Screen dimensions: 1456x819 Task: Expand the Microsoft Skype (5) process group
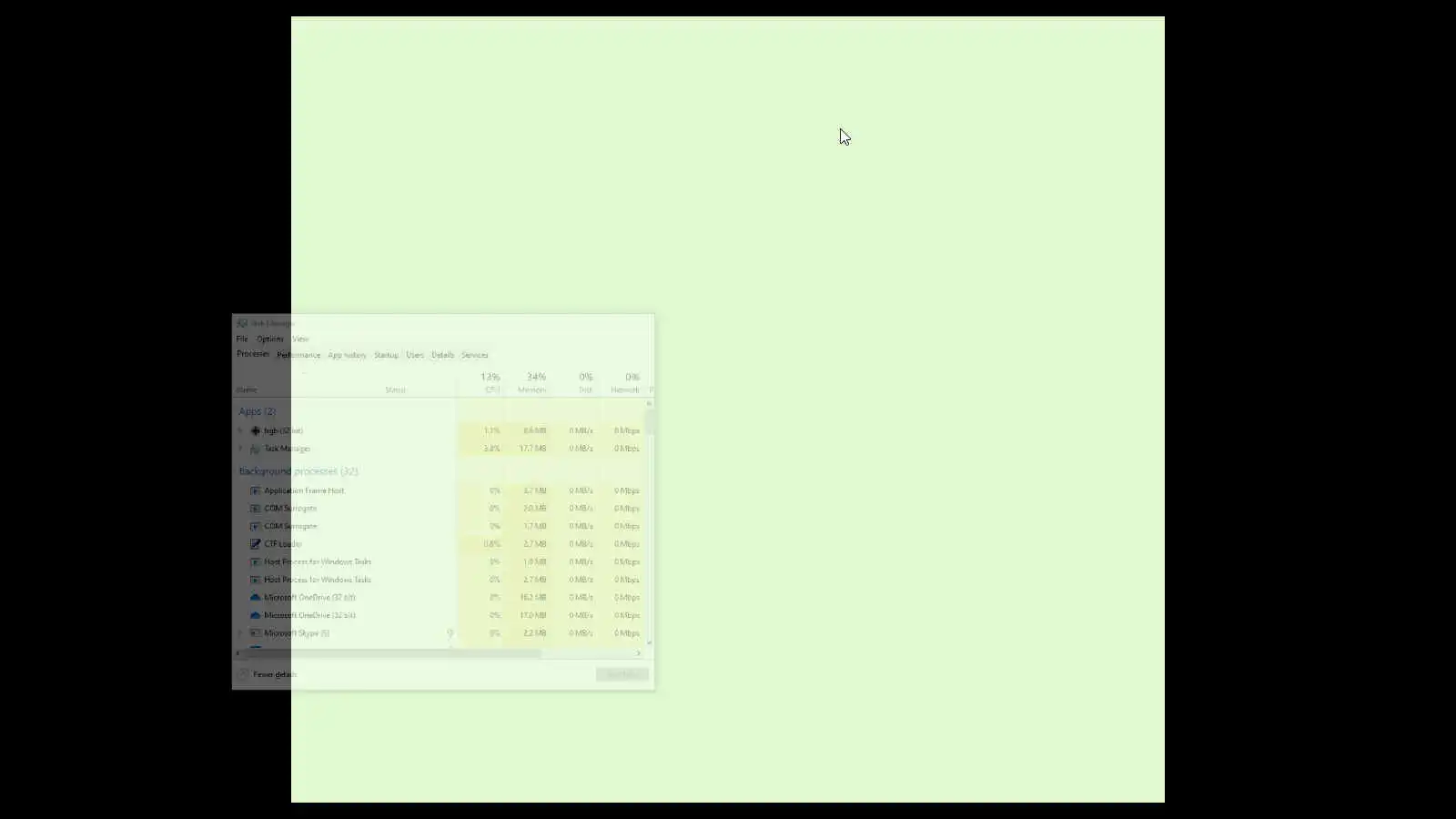[x=241, y=633]
